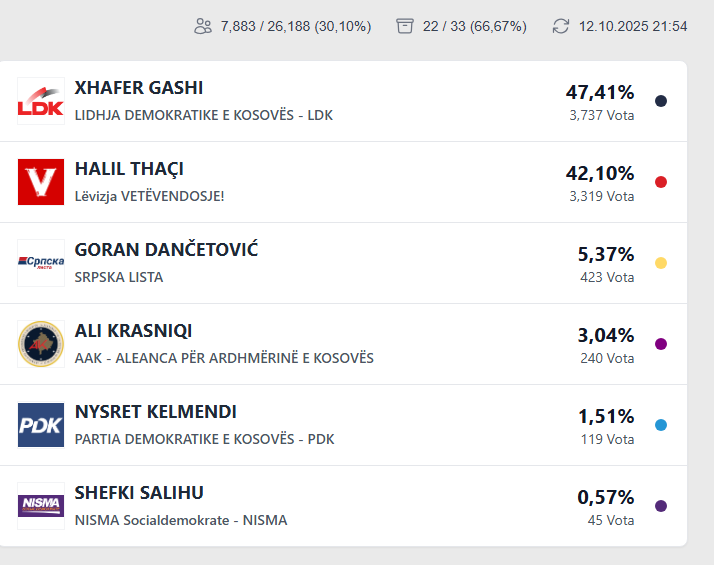This screenshot has height=565, width=714.
Task: Click the voter turnout people icon
Action: click(x=203, y=26)
